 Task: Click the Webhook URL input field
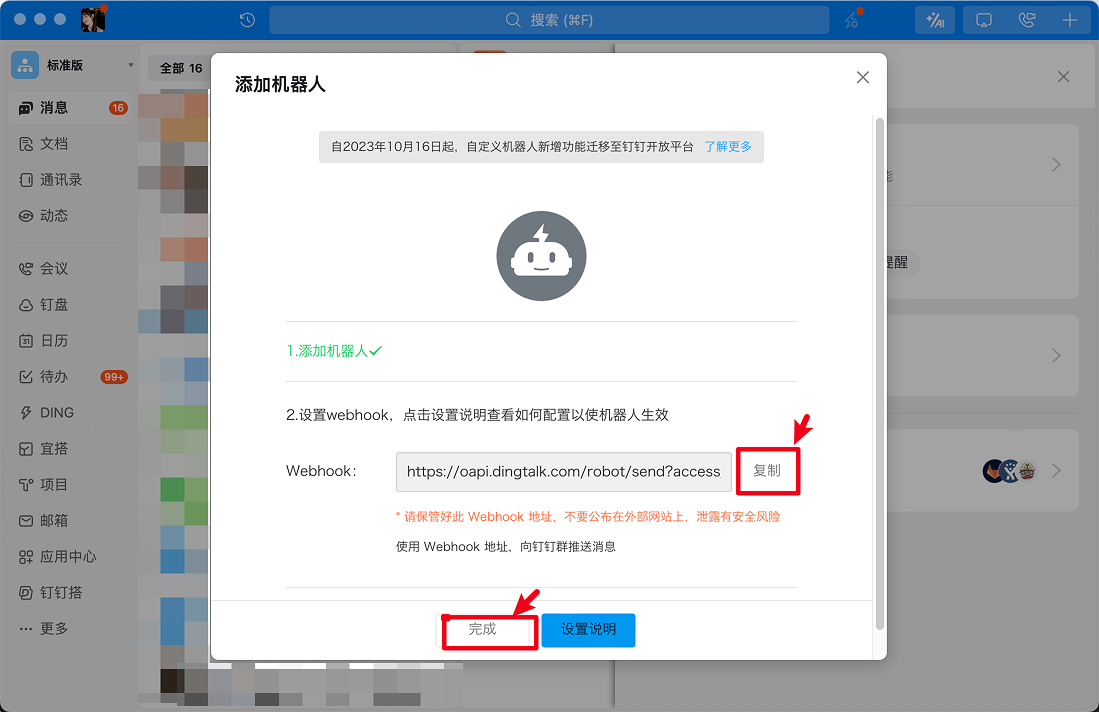click(x=563, y=470)
